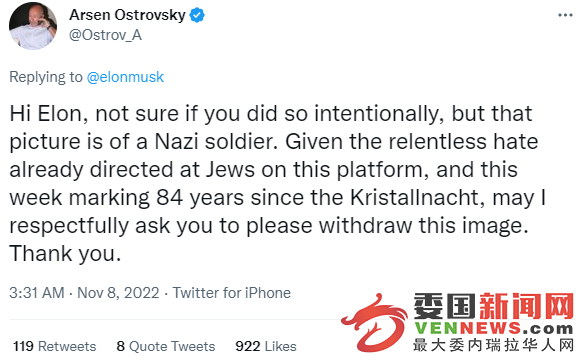The image size is (581, 360).
Task: Open the three-dot more options menu
Action: (x=565, y=16)
